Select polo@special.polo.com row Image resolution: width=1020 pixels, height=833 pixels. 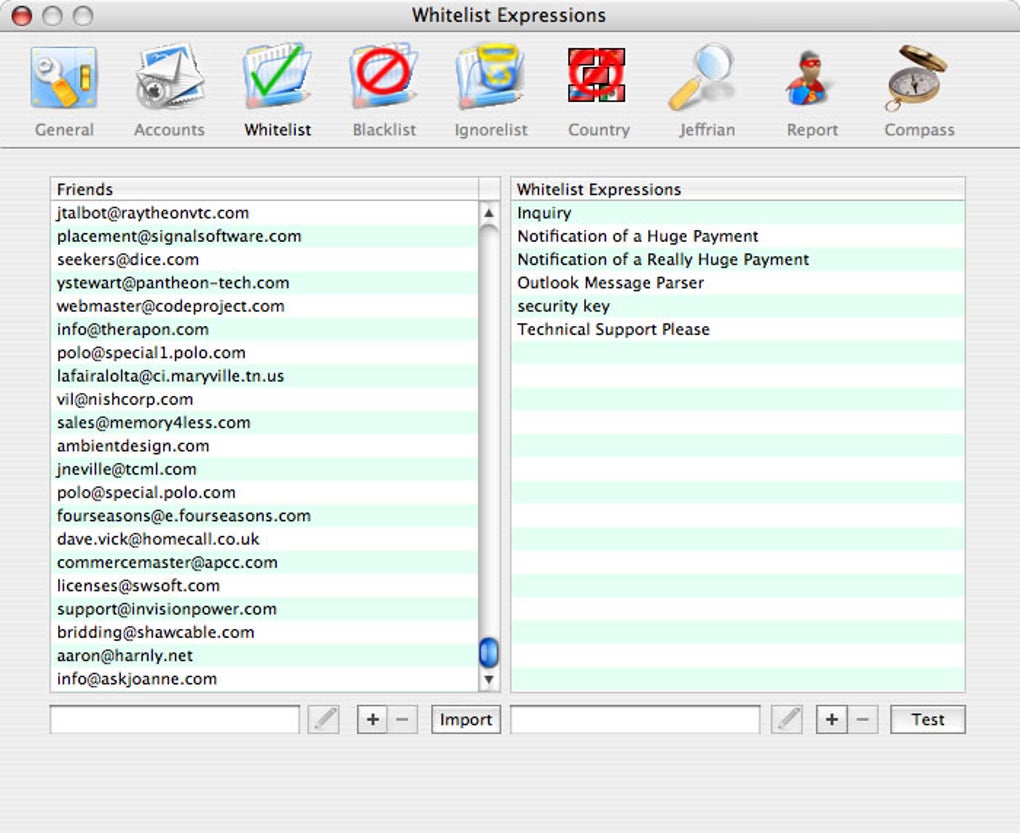(264, 492)
